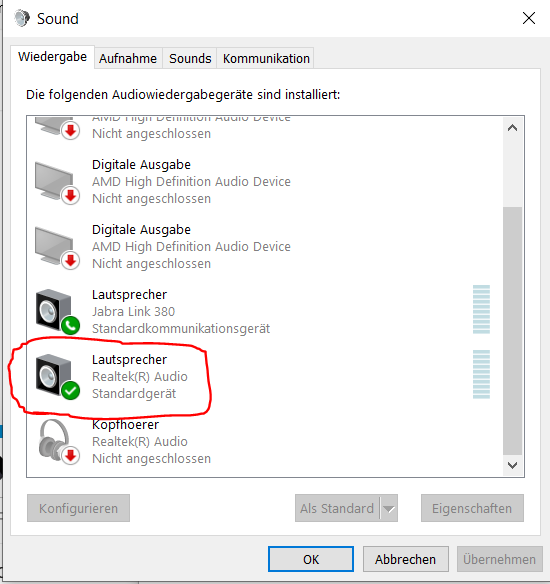550x584 pixels.
Task: Switch to the Sounds tab
Action: click(x=190, y=58)
